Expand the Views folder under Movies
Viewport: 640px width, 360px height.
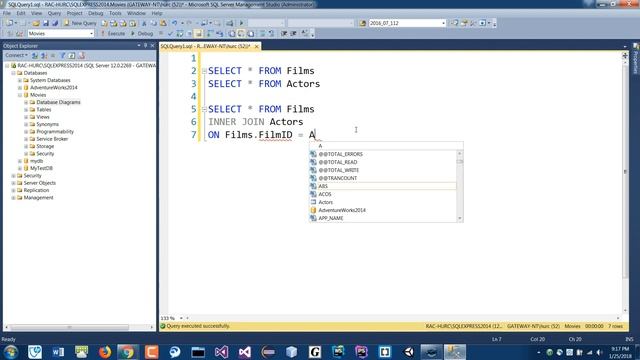tap(26, 117)
